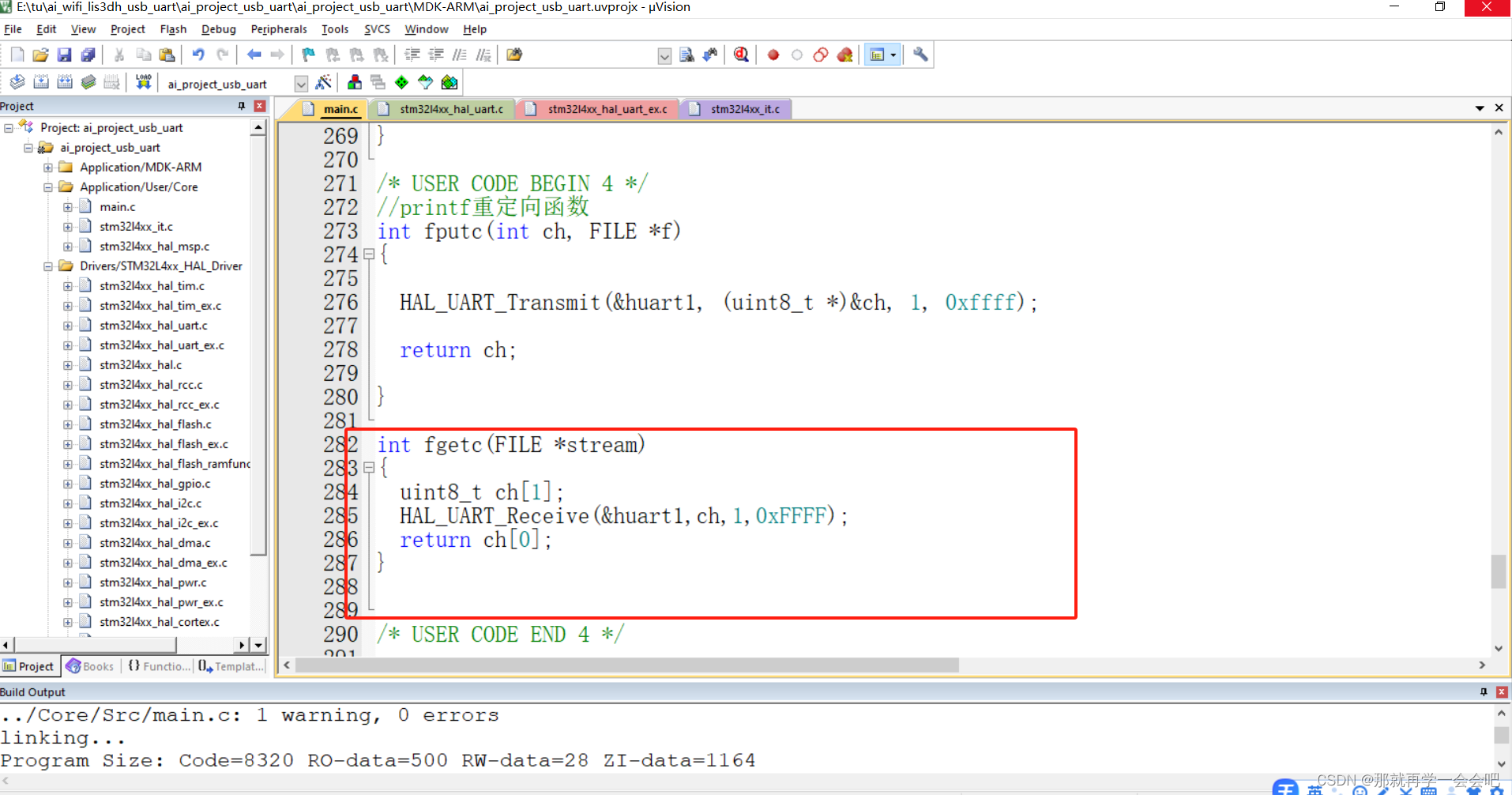
Task: Insert a breakpoint with the red dot icon
Action: pos(773,55)
